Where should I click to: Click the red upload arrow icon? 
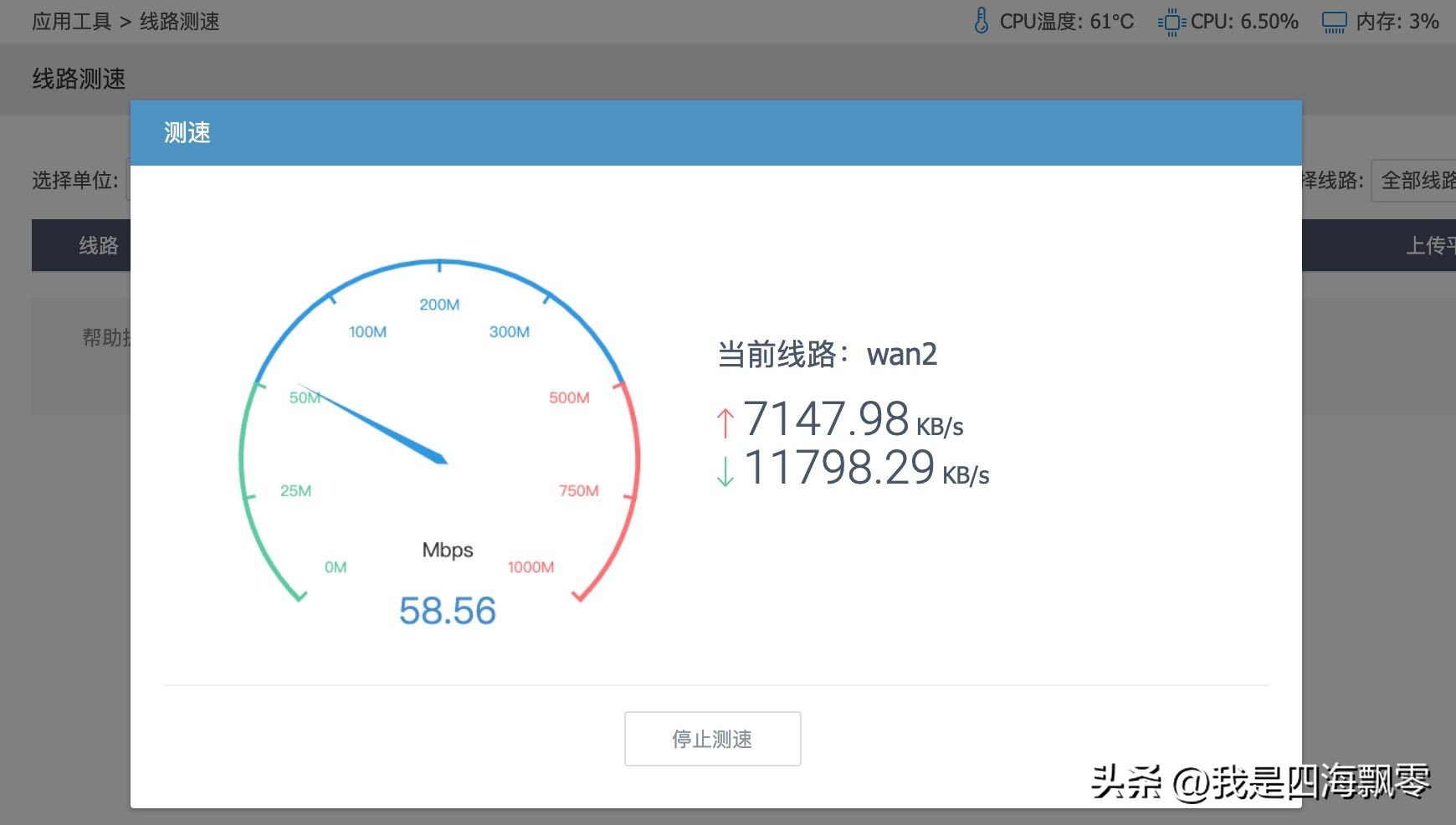pos(725,423)
